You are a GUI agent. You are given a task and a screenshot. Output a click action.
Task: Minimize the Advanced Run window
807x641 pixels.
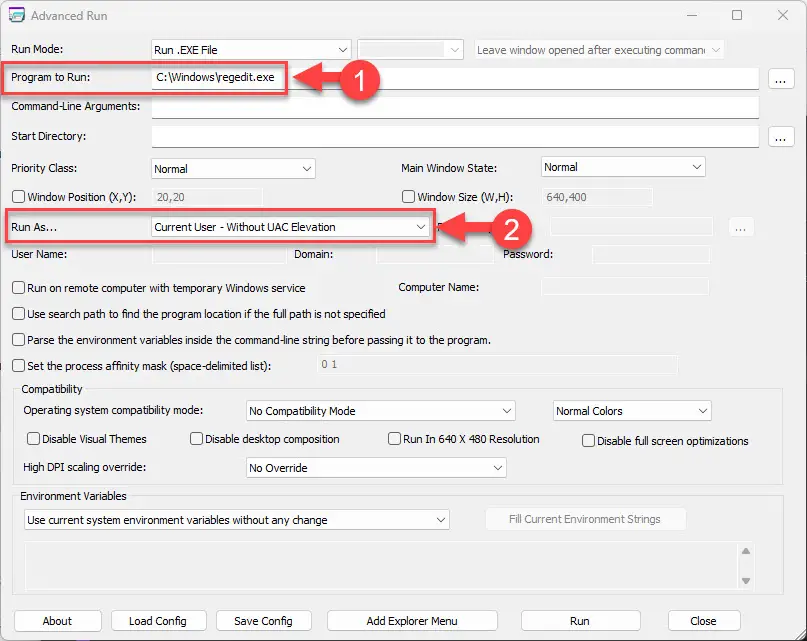[692, 15]
